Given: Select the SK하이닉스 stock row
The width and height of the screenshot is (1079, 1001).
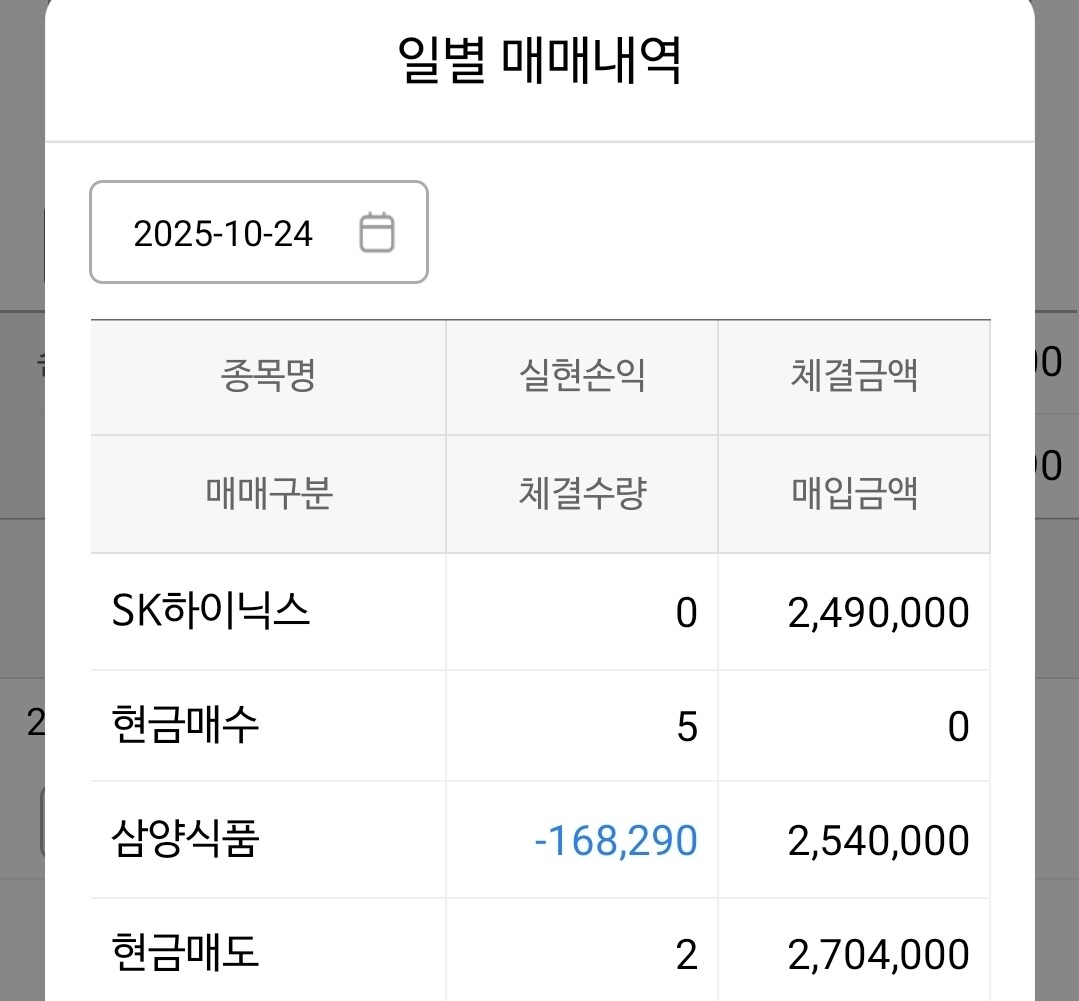Looking at the screenshot, I should (211, 611).
